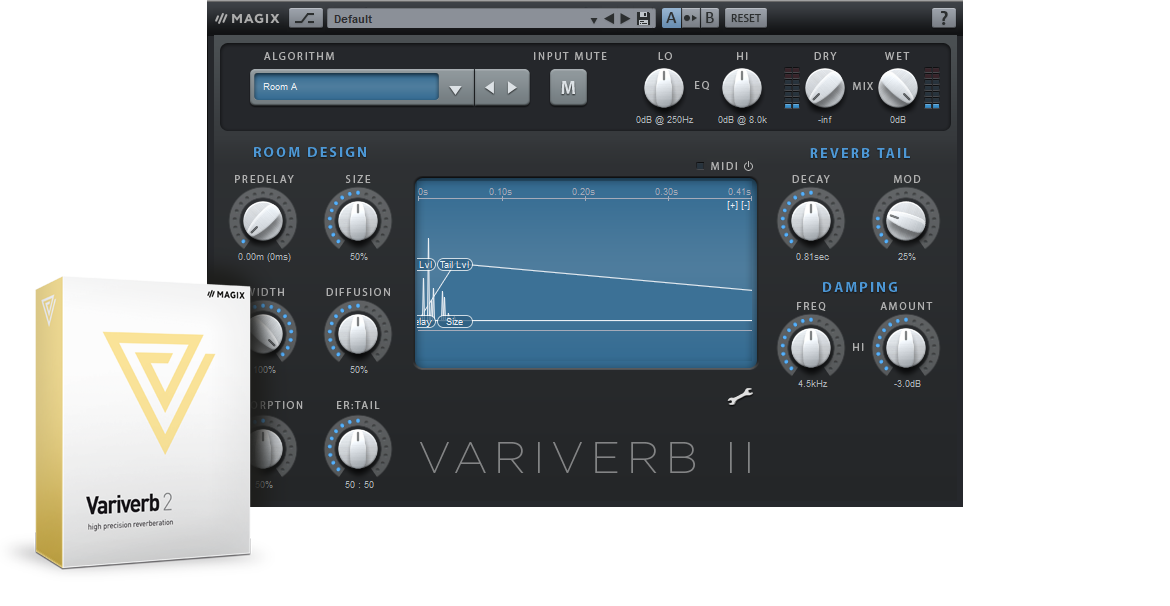Open the Default preset dropdown arrow

click(x=594, y=20)
